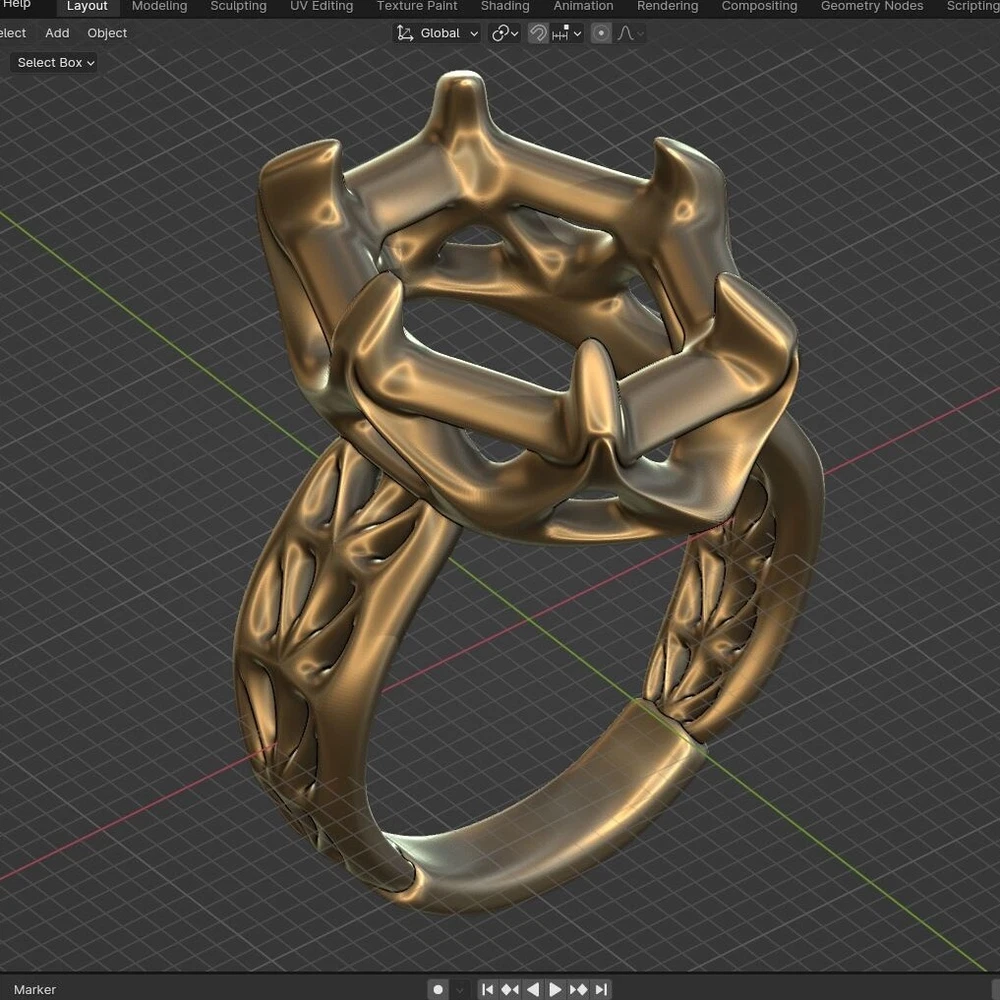Toggle auto keying record button
Screen dimensions: 1000x1000
point(438,989)
